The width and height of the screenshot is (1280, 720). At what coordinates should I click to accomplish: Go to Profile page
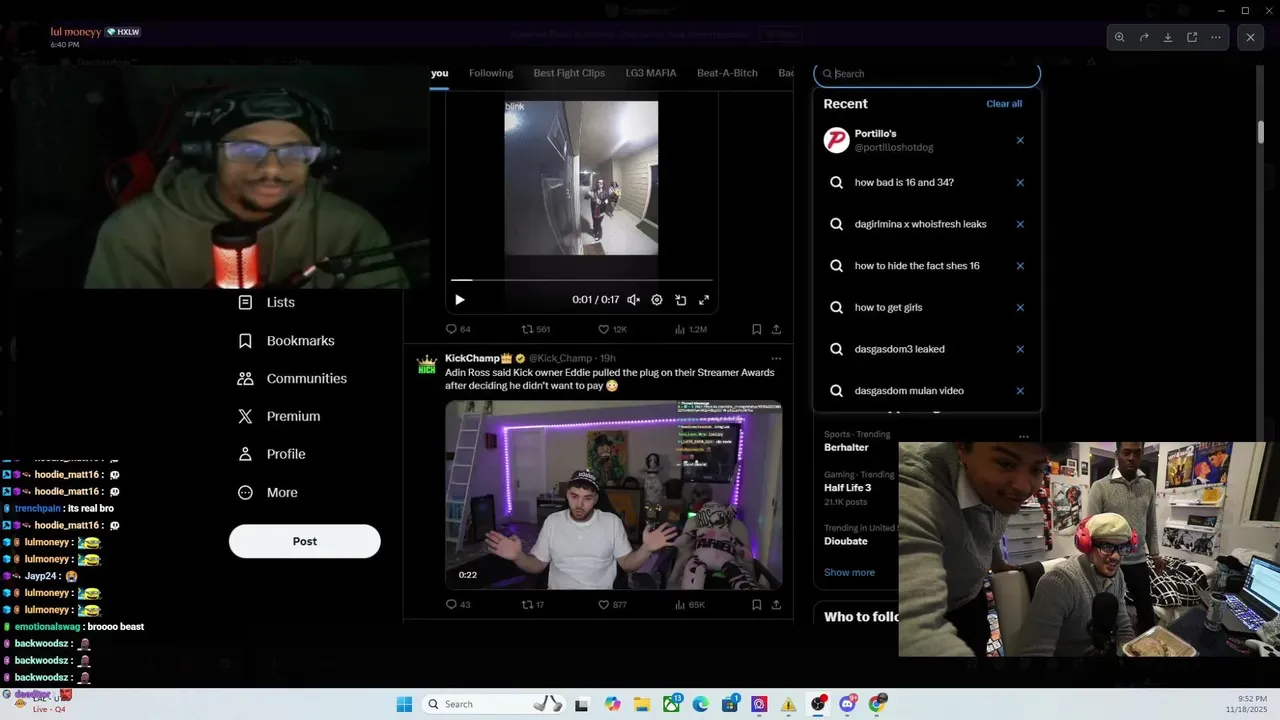coord(271,454)
